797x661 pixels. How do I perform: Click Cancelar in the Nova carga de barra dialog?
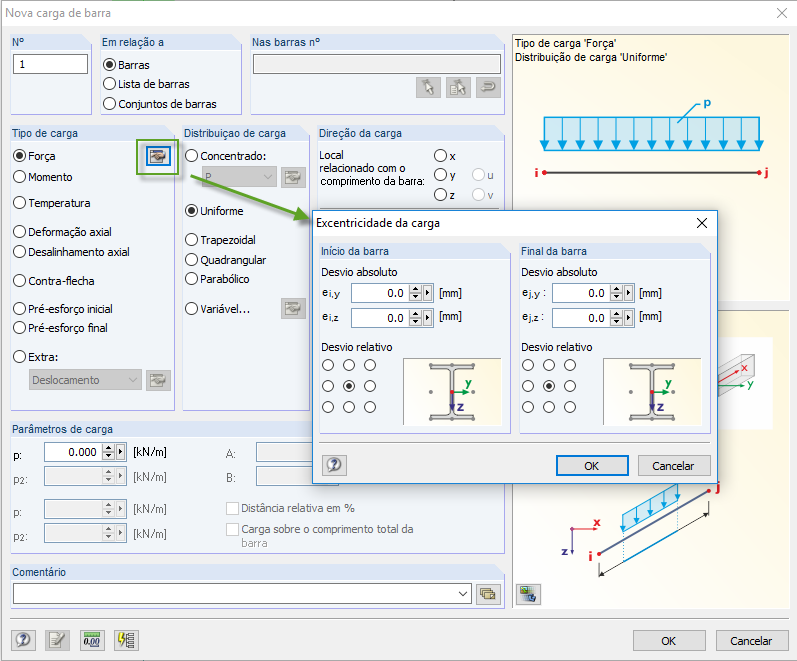point(752,641)
